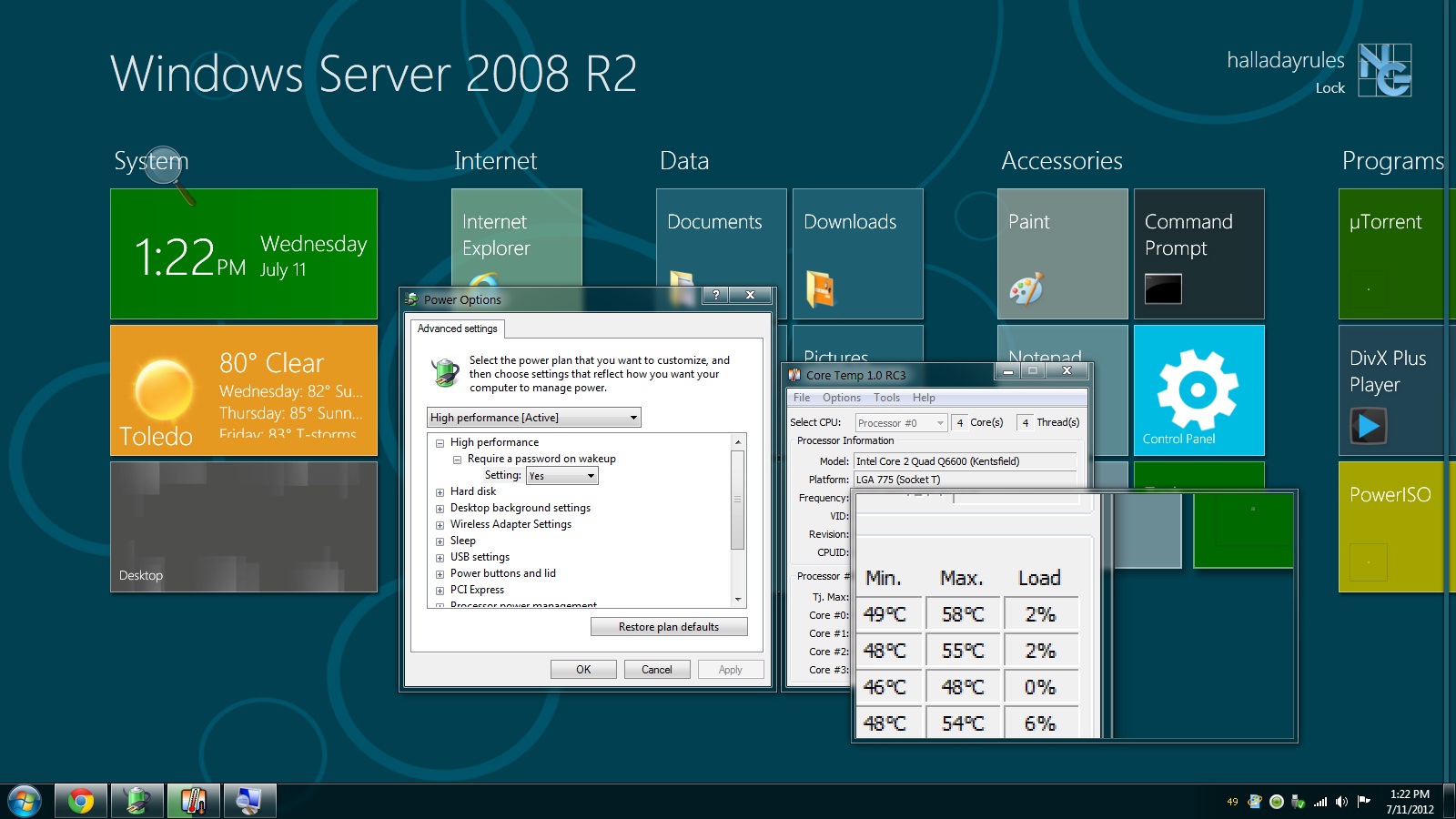
Task: Expand the USB settings node
Action: [x=440, y=558]
